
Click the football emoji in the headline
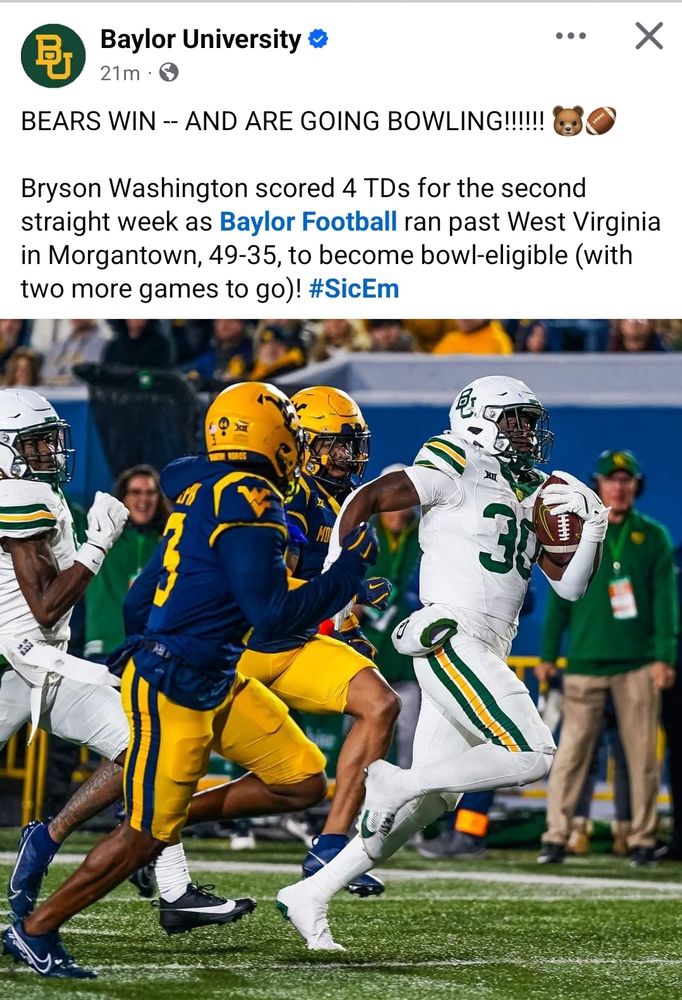click(x=601, y=121)
